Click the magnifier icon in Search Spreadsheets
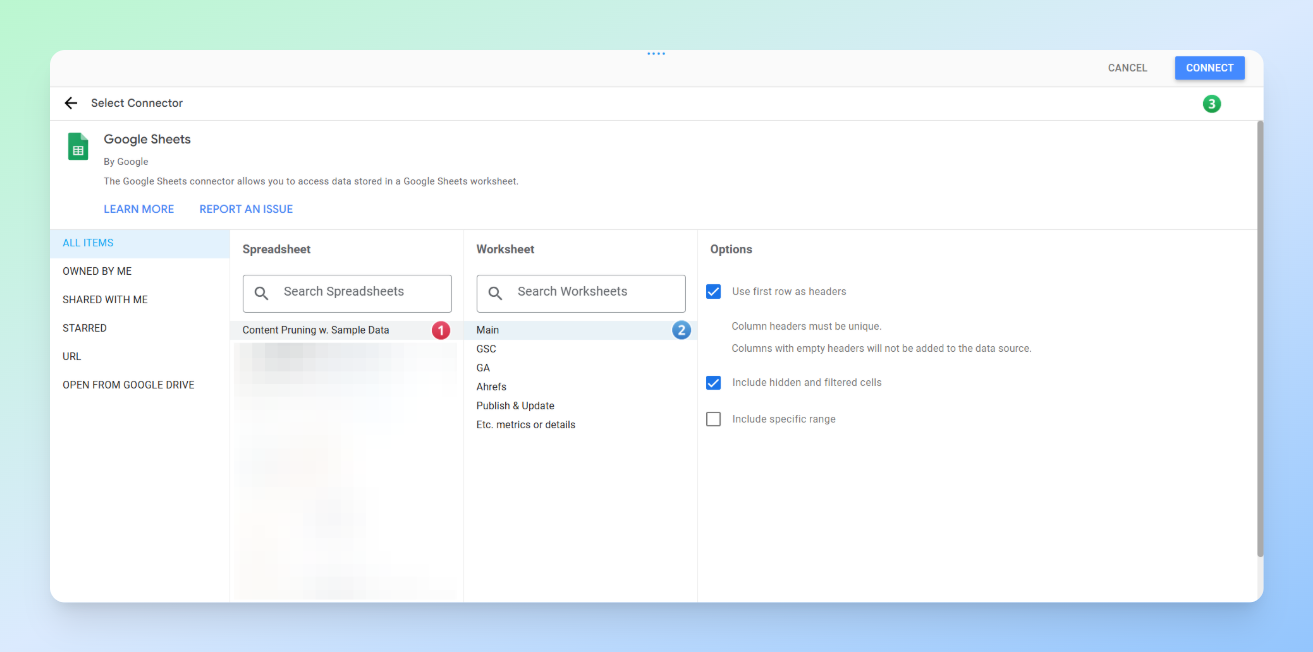 click(262, 293)
